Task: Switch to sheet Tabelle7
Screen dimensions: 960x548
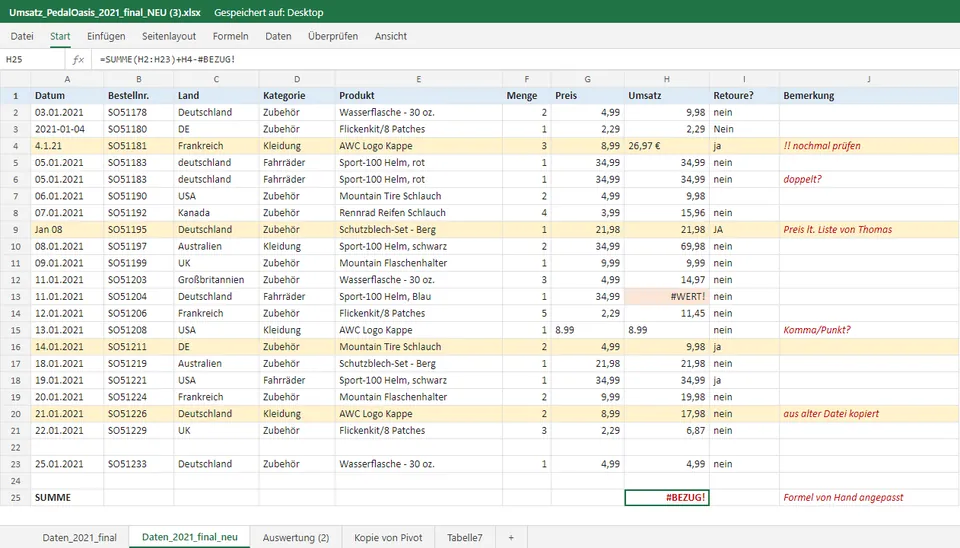Action: click(x=465, y=538)
